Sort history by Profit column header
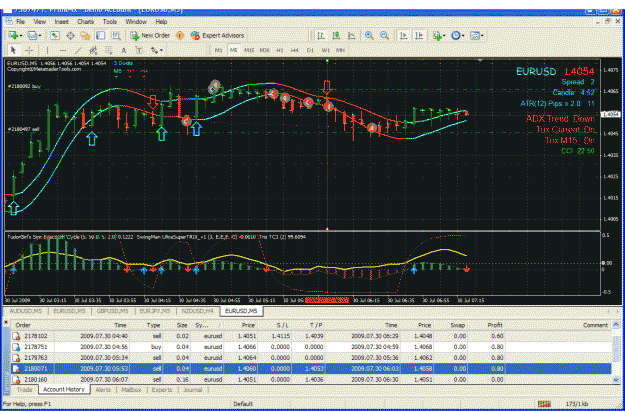This screenshot has width=625, height=411. [x=495, y=325]
